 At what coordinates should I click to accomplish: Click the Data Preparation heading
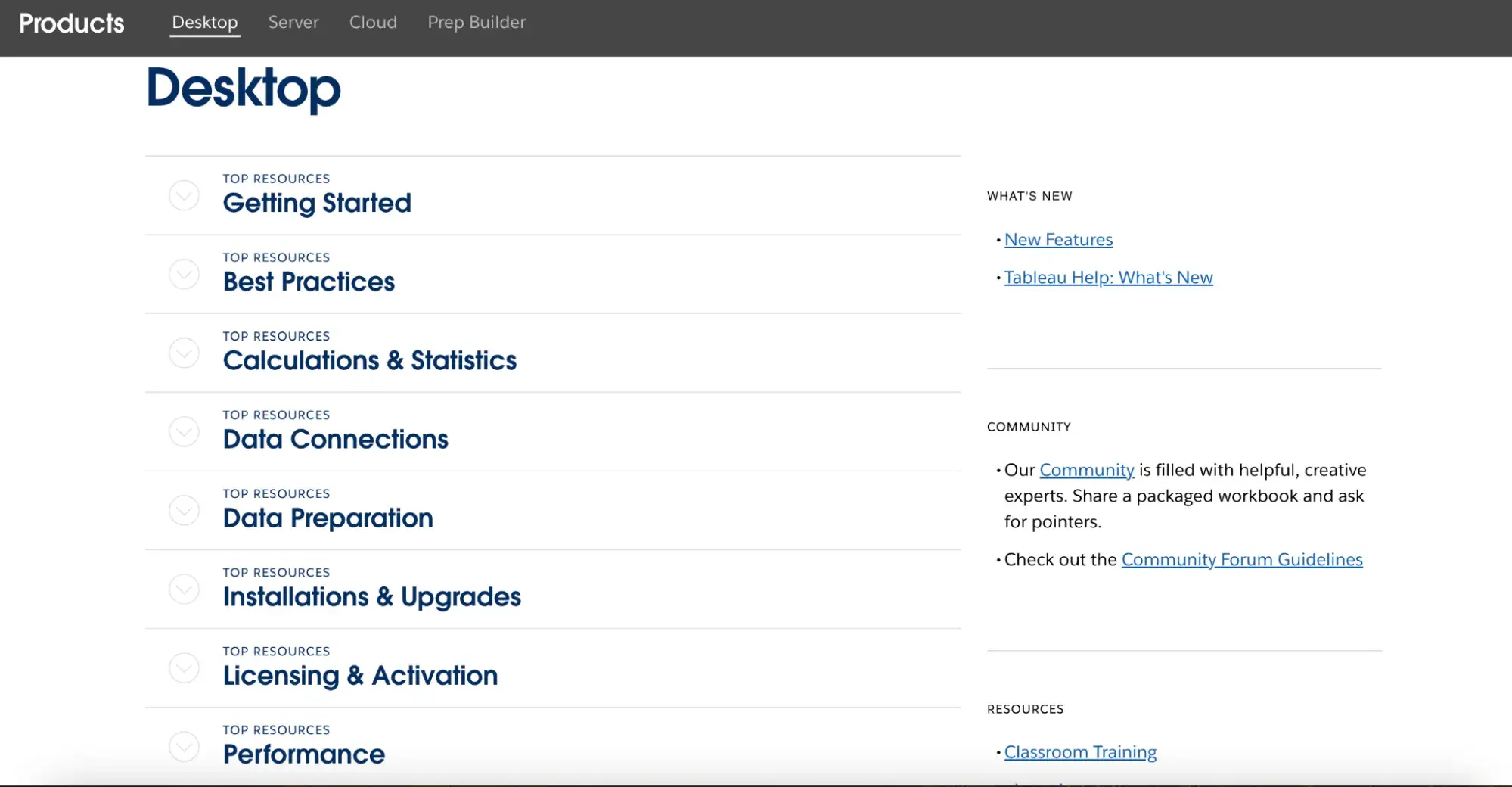click(x=328, y=518)
